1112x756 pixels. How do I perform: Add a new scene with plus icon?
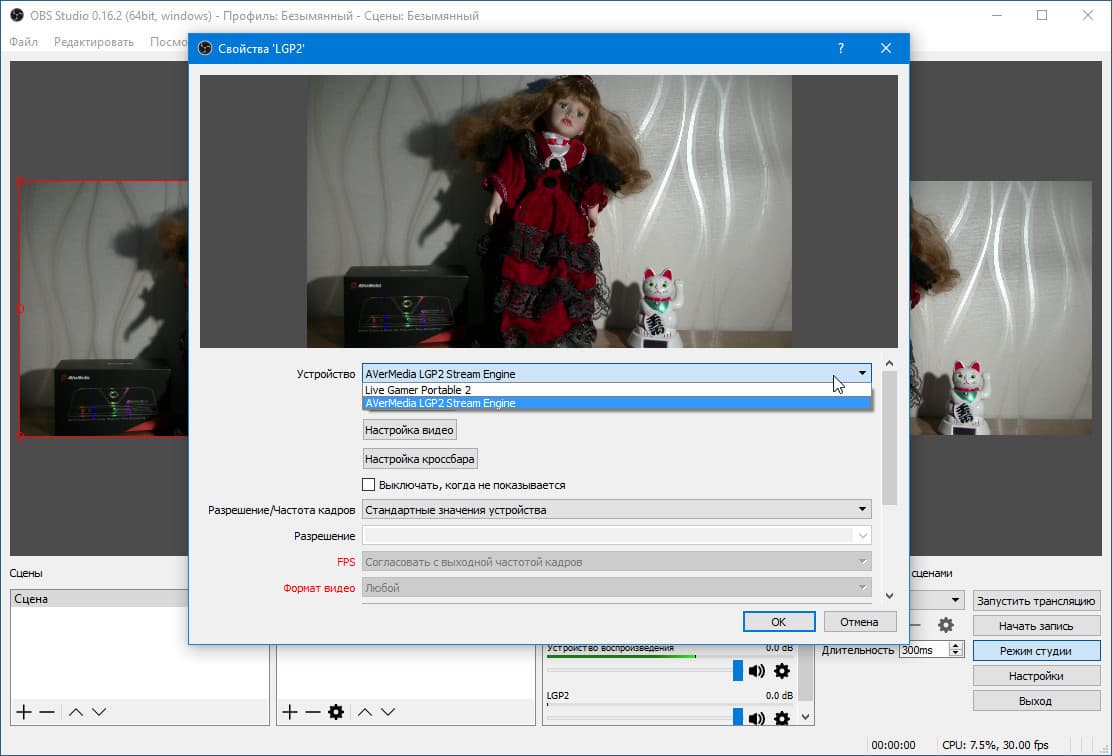click(24, 711)
